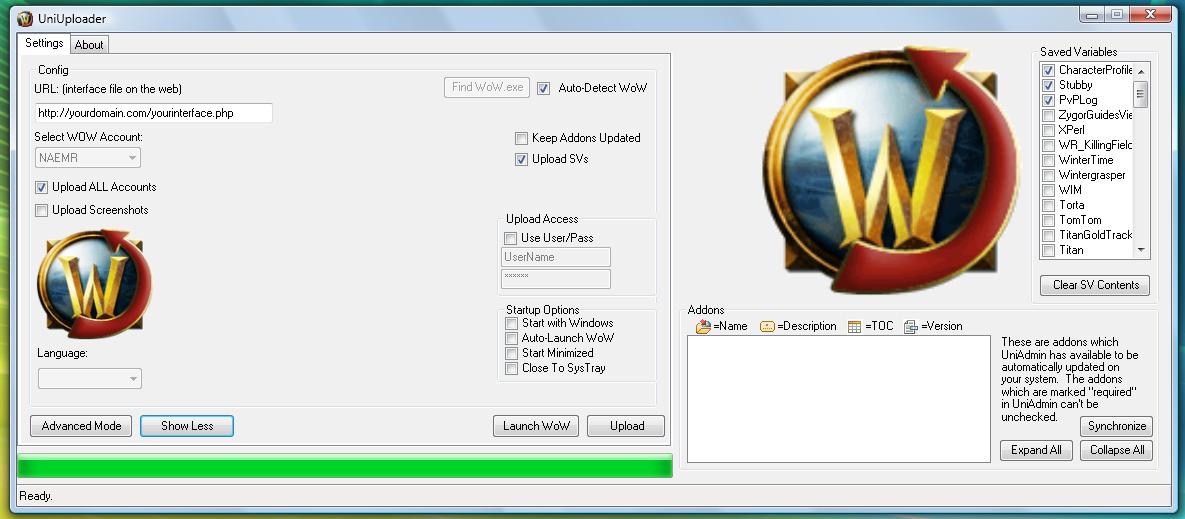Click the TOC legend icon in Addons
This screenshot has width=1185, height=519.
(x=854, y=326)
